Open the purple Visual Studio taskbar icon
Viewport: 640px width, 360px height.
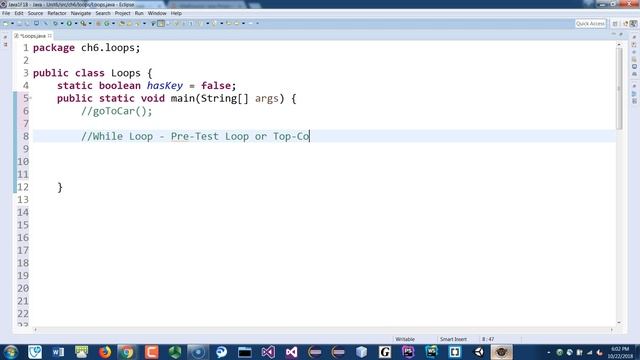(268, 352)
